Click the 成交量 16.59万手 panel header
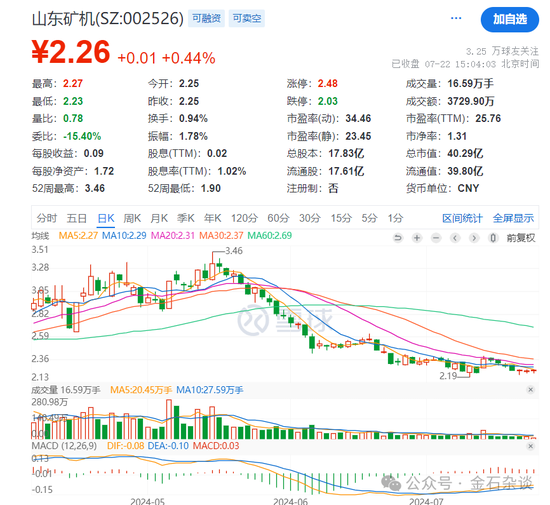Image resolution: width=550 pixels, height=505 pixels. [x=66, y=390]
